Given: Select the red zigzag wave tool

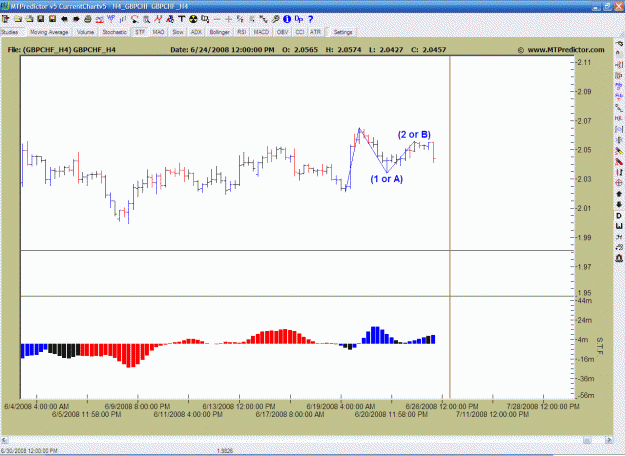Looking at the screenshot, I should (158, 19).
